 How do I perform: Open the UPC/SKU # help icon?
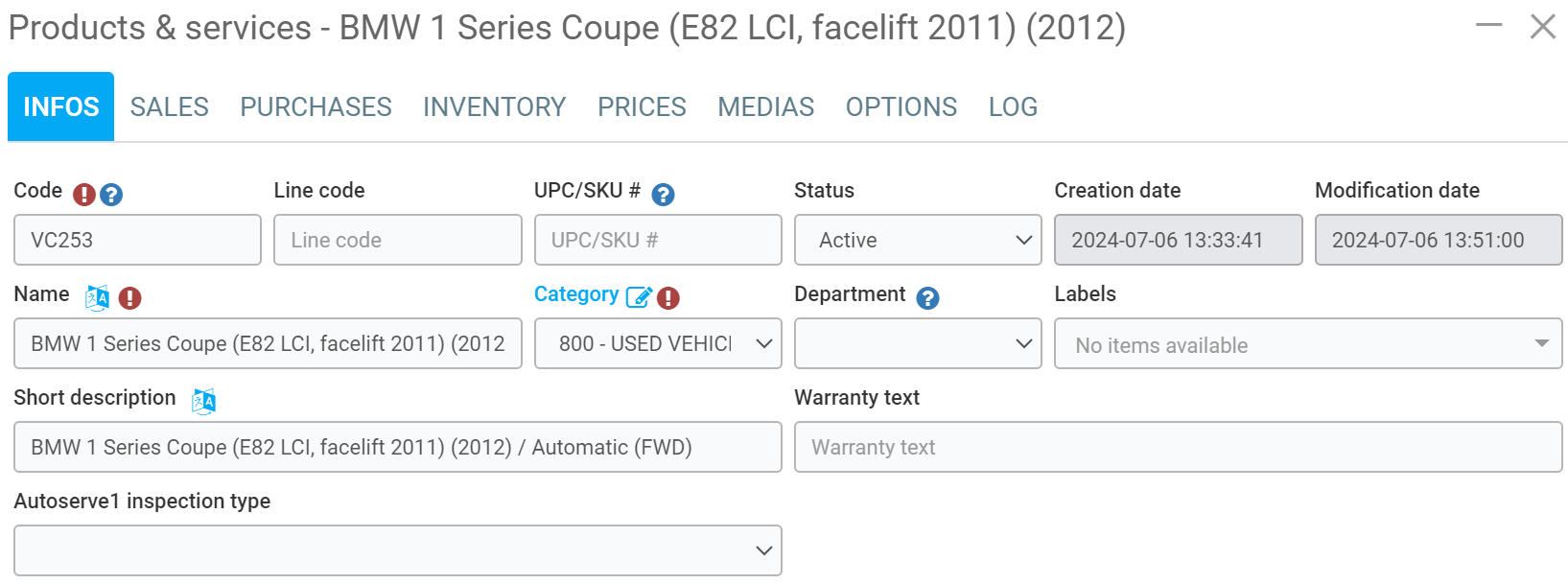[x=663, y=195]
